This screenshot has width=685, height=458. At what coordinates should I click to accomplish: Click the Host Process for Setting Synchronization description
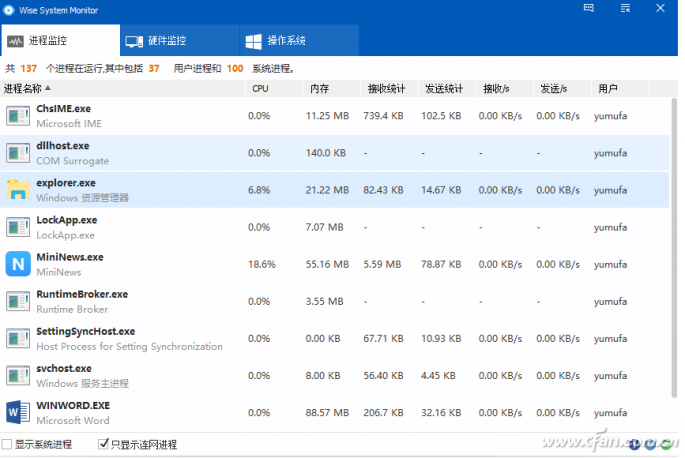[129, 347]
